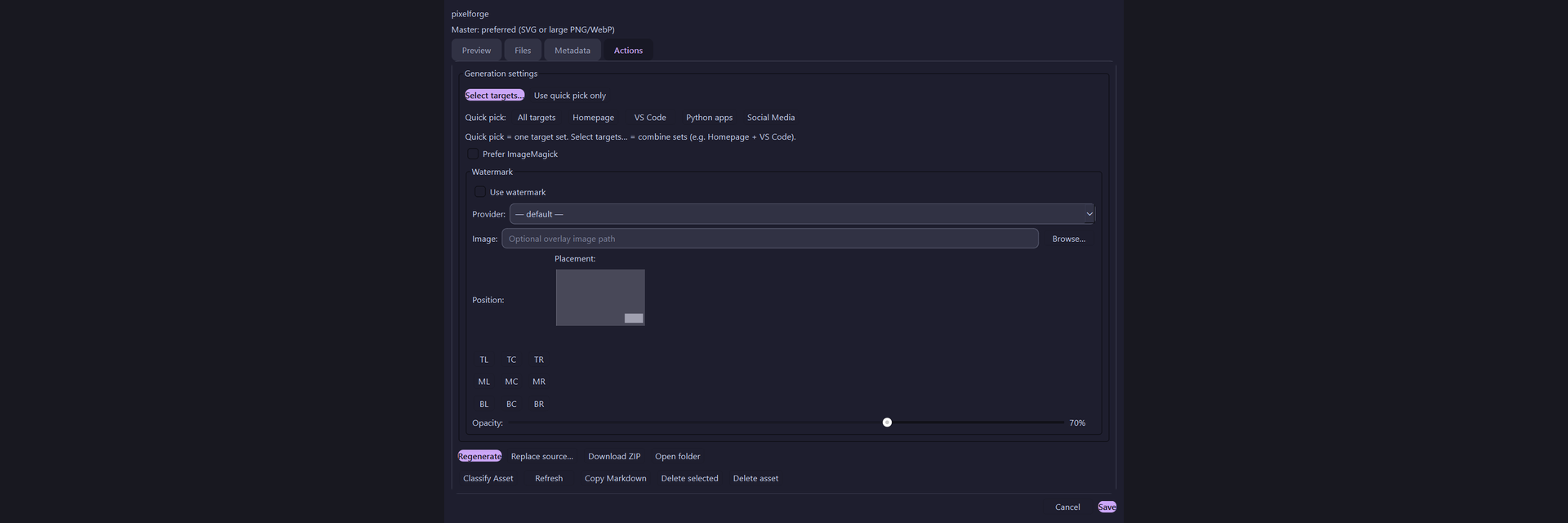This screenshot has height=523, width=1568.
Task: Click Delete asset
Action: click(x=755, y=478)
